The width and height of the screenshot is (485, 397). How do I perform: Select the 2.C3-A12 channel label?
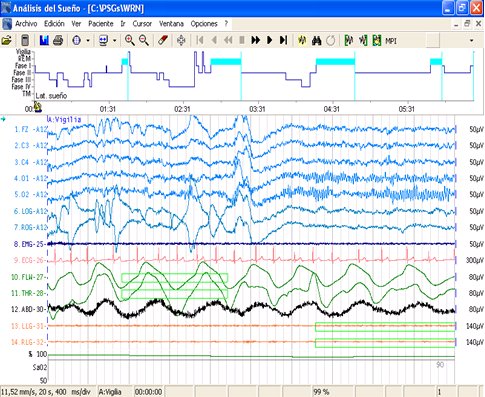click(x=31, y=146)
